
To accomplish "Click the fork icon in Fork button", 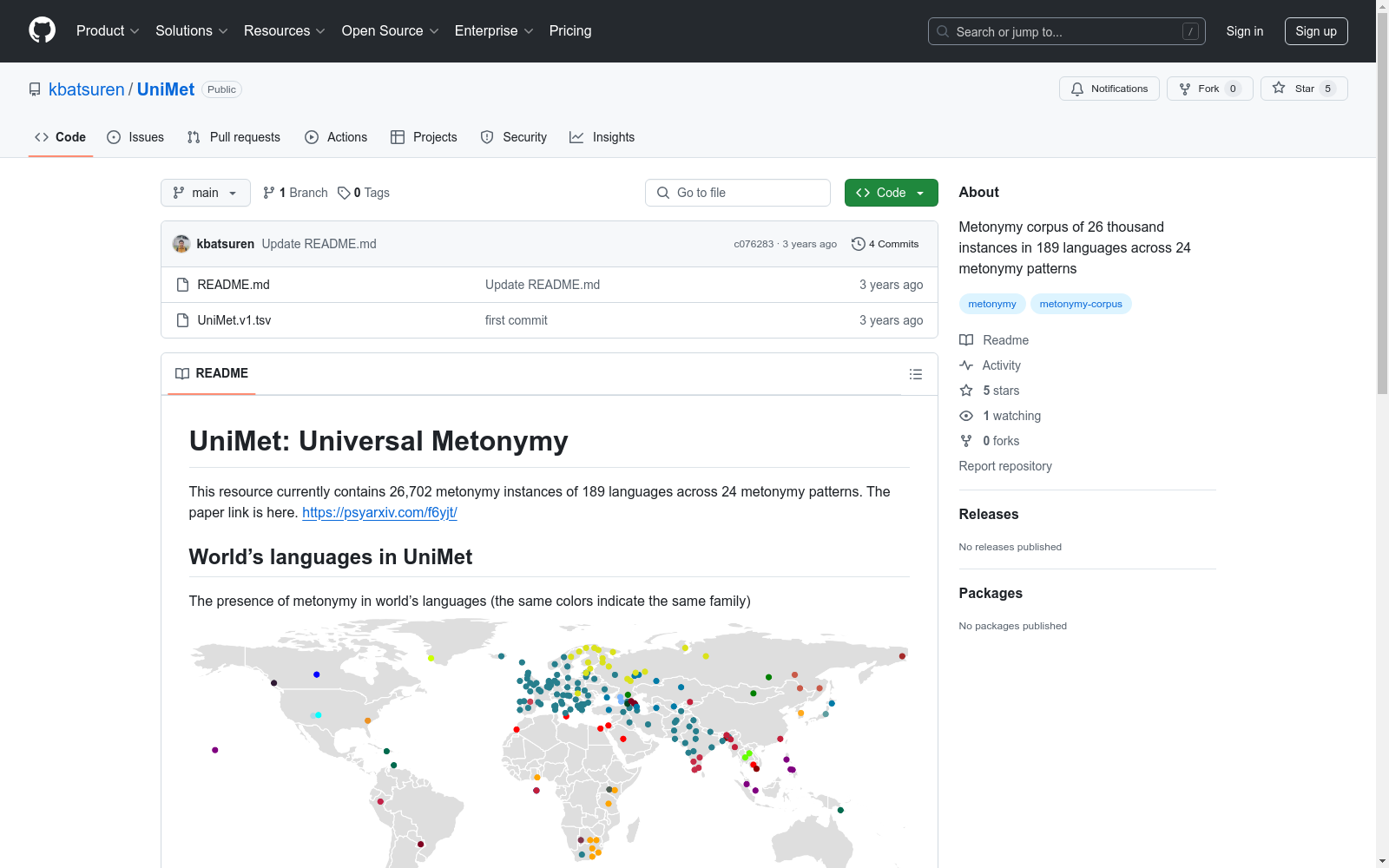I will pos(1185,89).
